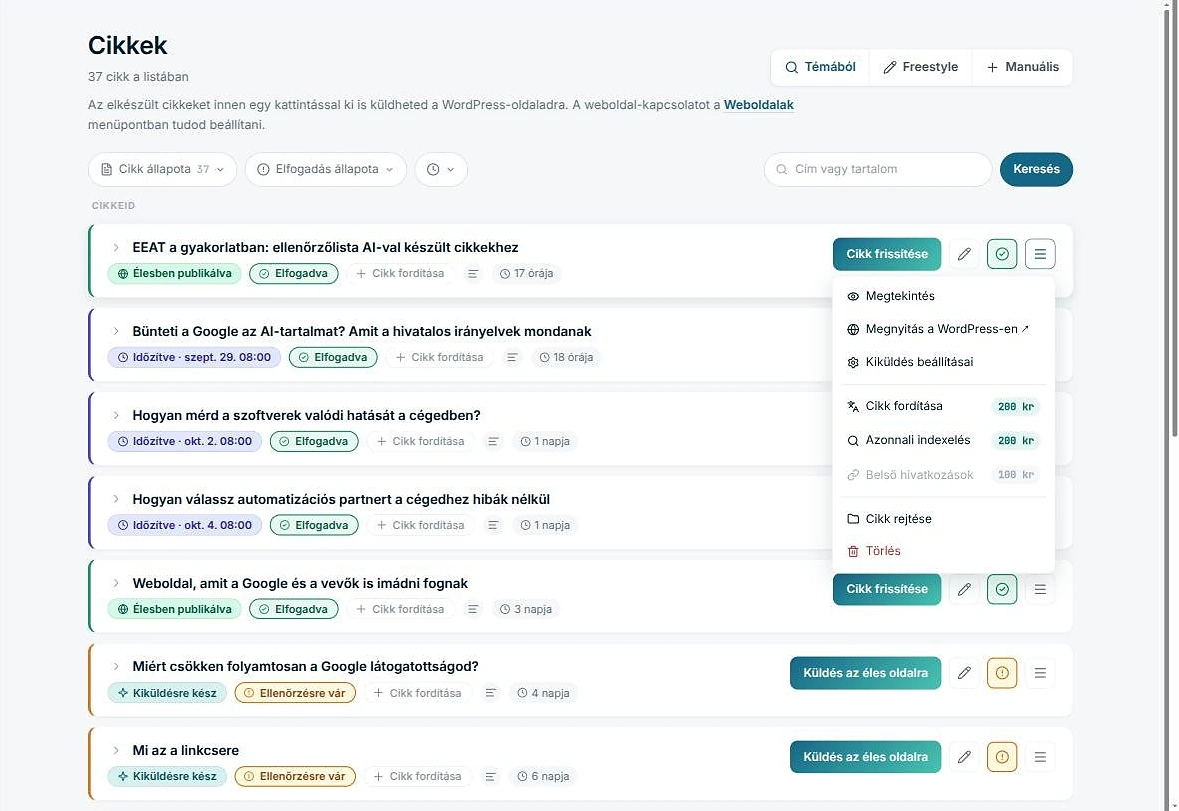The width and height of the screenshot is (1179, 811).
Task: Toggle approval check icon for EEAT article
Action: tap(1002, 254)
